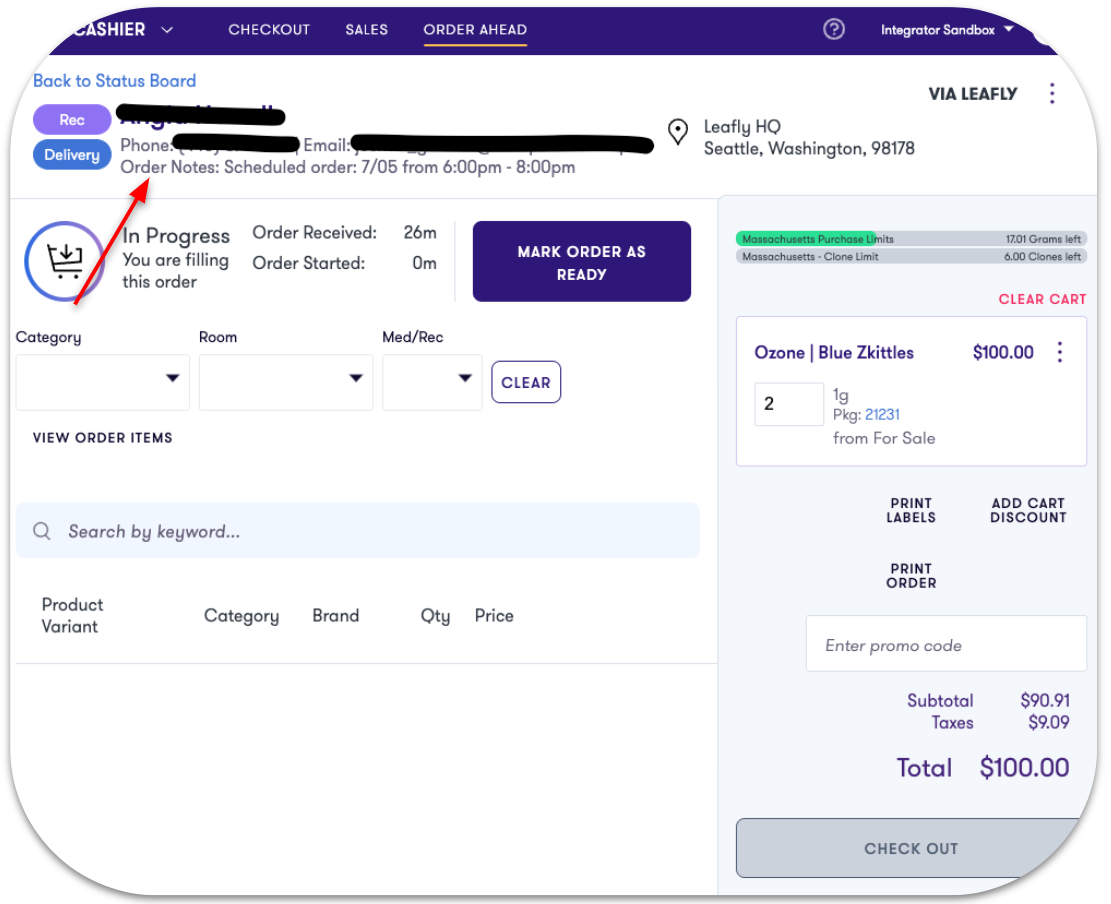Click the Qty column header
The image size is (1111, 904).
click(x=435, y=616)
